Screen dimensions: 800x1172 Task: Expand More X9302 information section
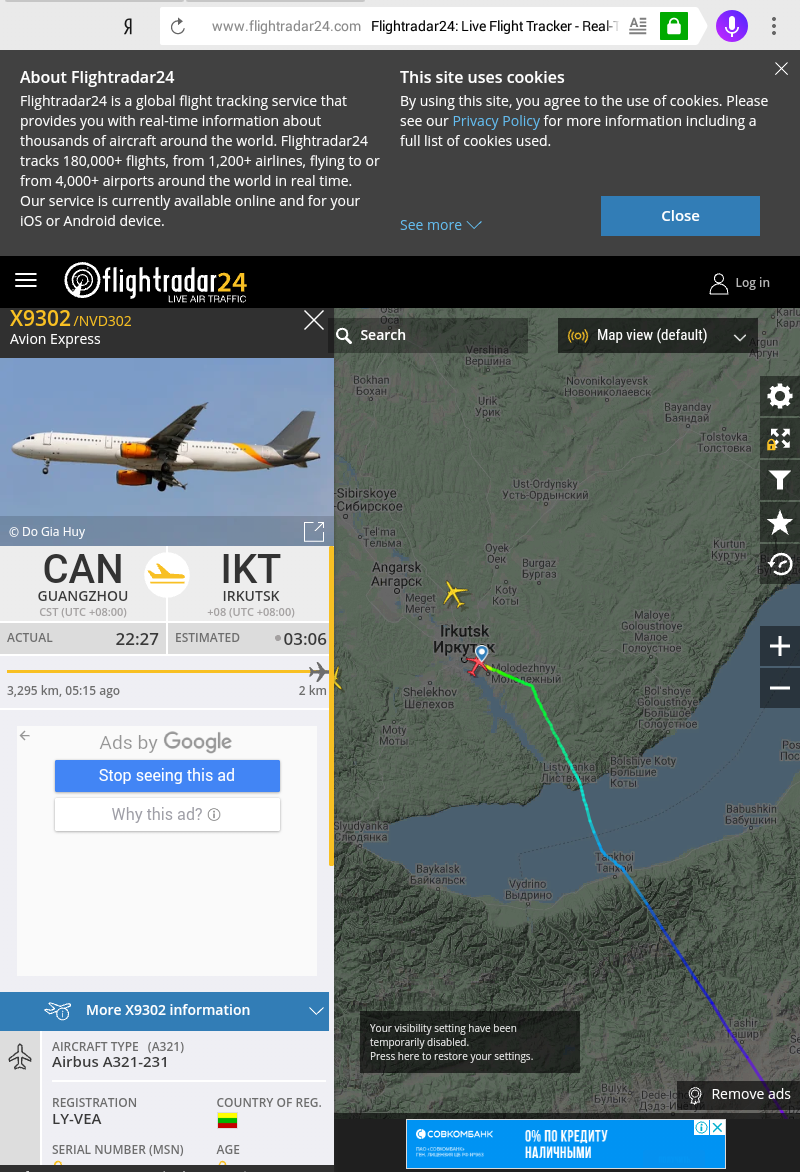pyautogui.click(x=164, y=1011)
